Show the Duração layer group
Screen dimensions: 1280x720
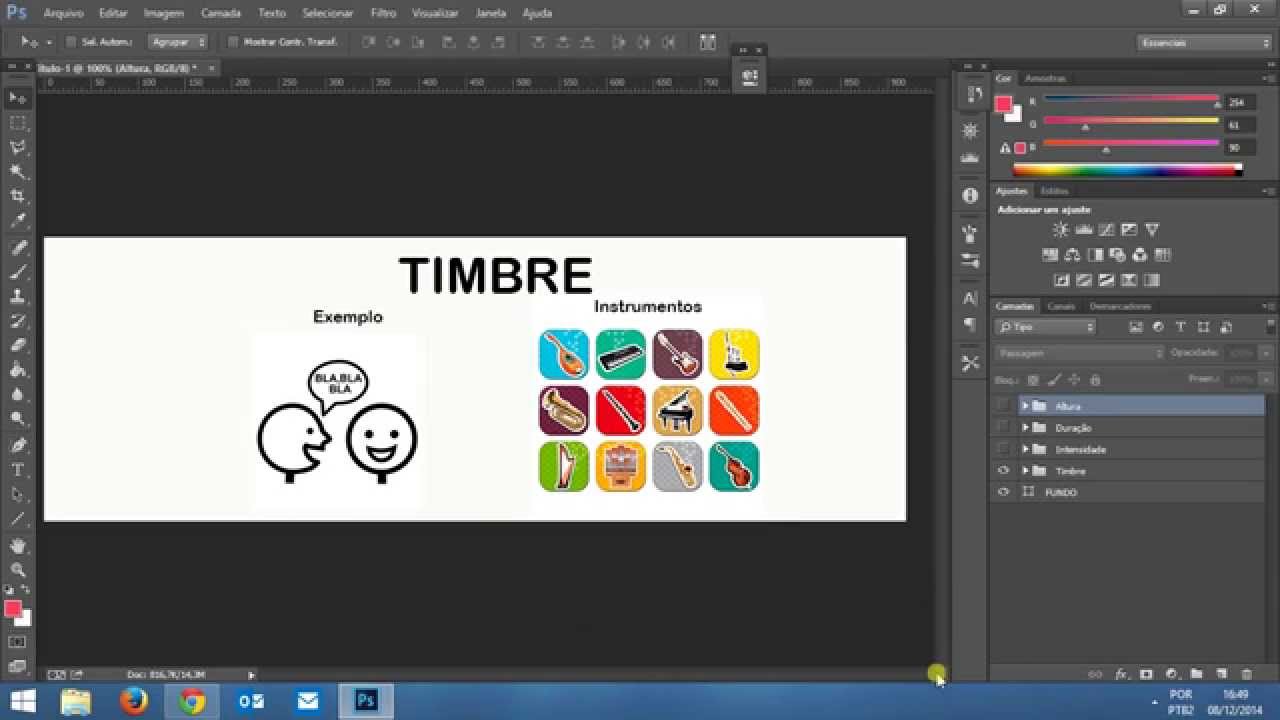tap(1003, 428)
